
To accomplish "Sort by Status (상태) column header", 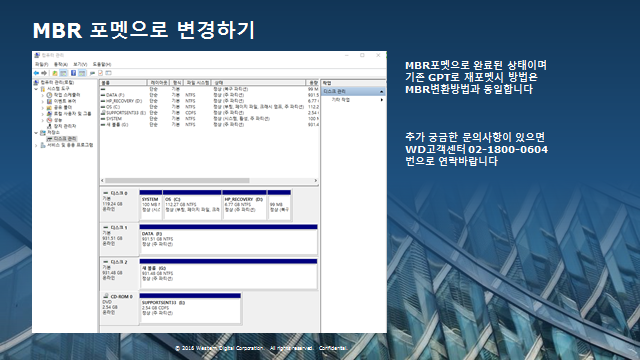I will pyautogui.click(x=258, y=83).
